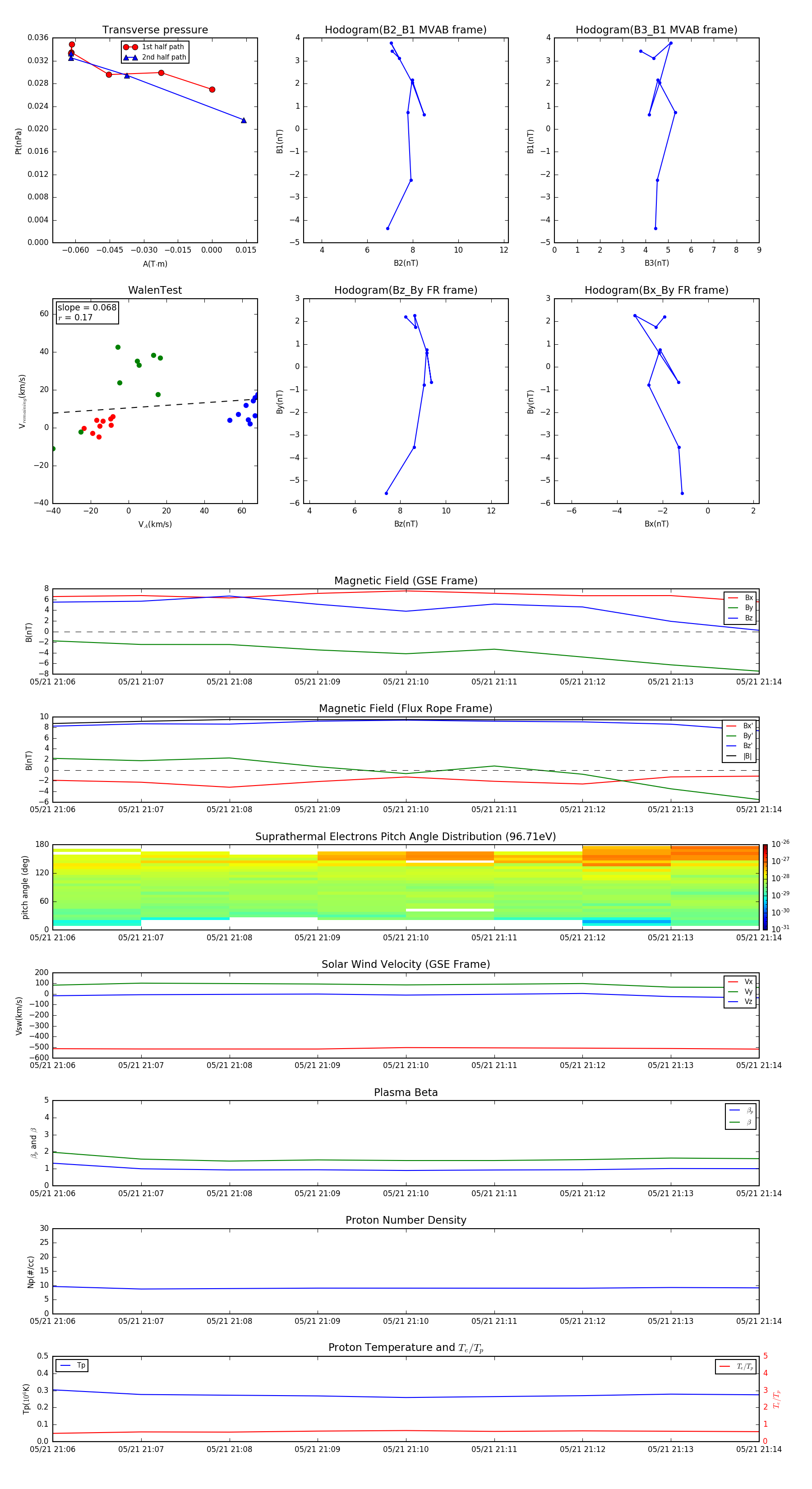812x1489 pixels.
Task: Click the 'Magnetic Field (GSE Frame)' title
Action: (x=406, y=581)
